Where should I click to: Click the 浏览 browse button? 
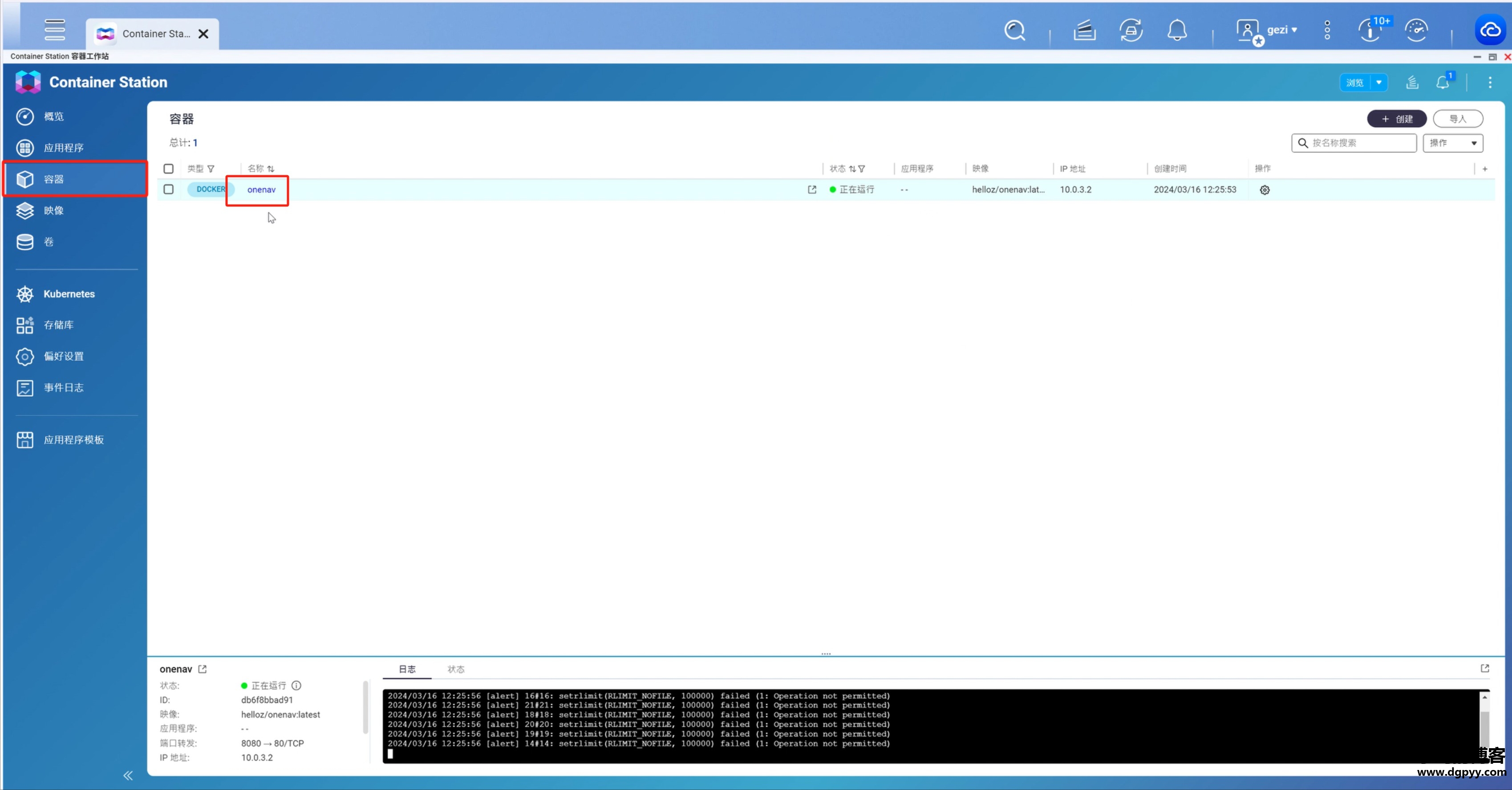click(x=1355, y=83)
